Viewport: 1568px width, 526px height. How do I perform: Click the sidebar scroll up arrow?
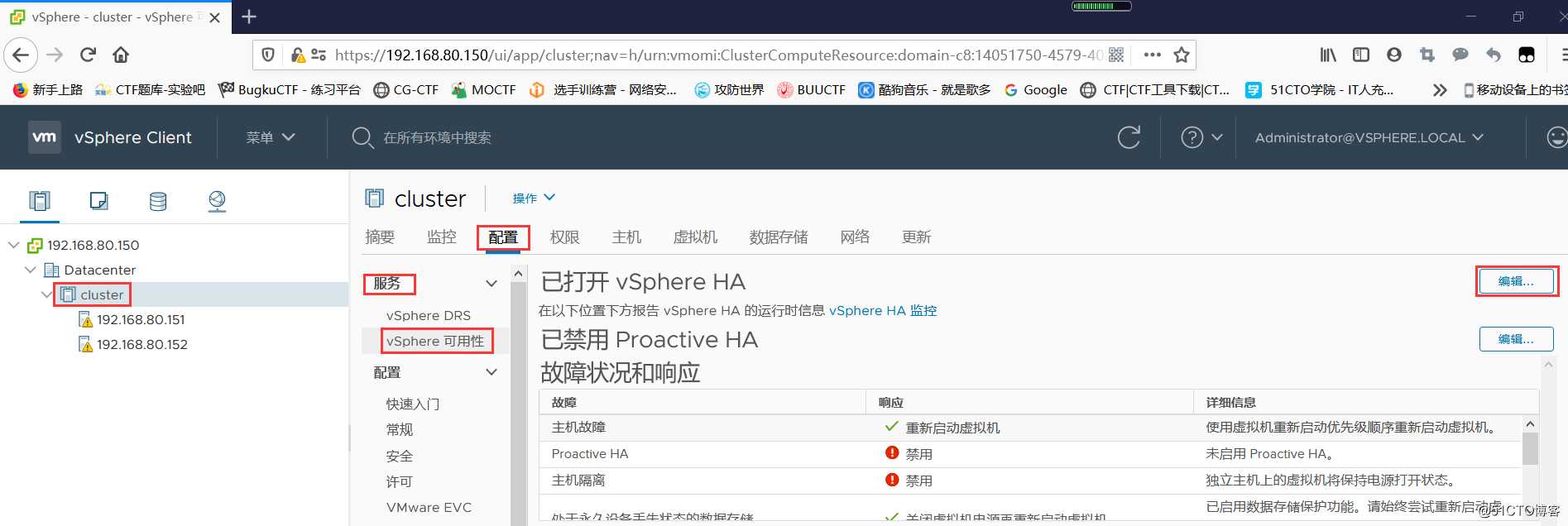coord(519,273)
